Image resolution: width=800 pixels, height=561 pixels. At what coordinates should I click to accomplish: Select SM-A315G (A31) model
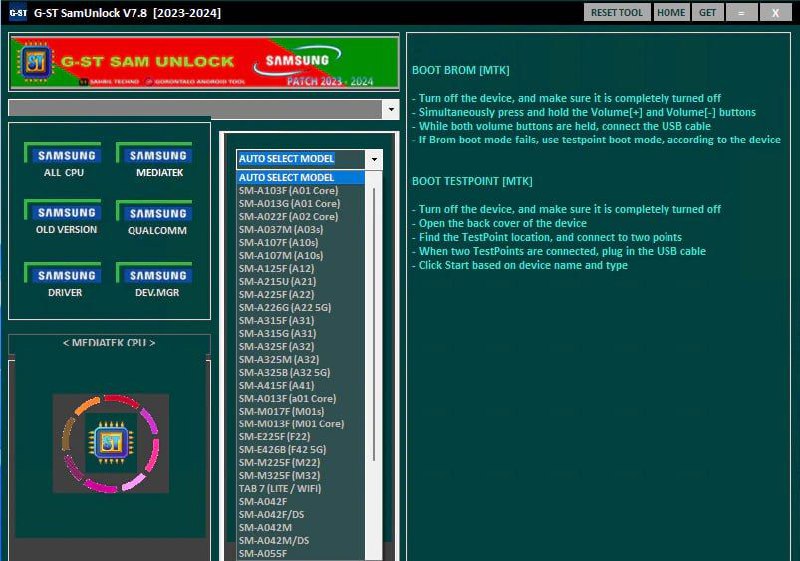(x=301, y=334)
